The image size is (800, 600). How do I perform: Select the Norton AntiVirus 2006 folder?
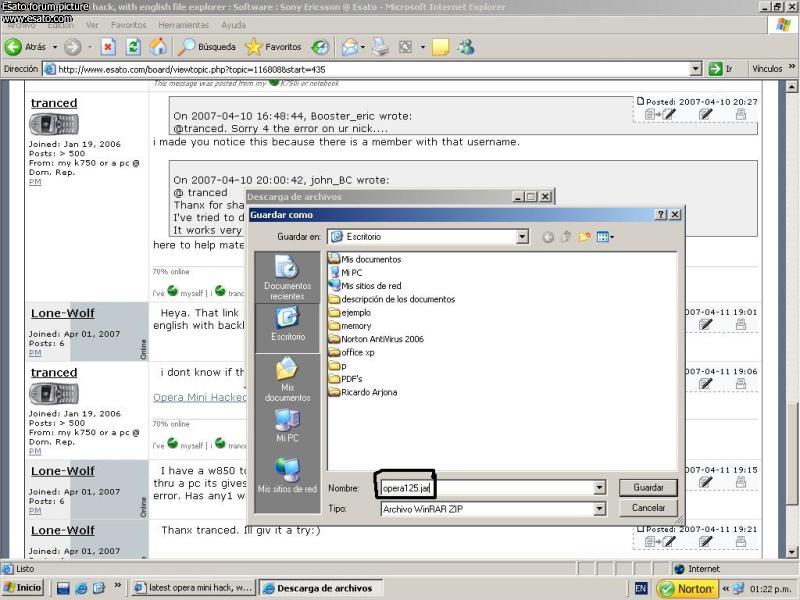[377, 339]
